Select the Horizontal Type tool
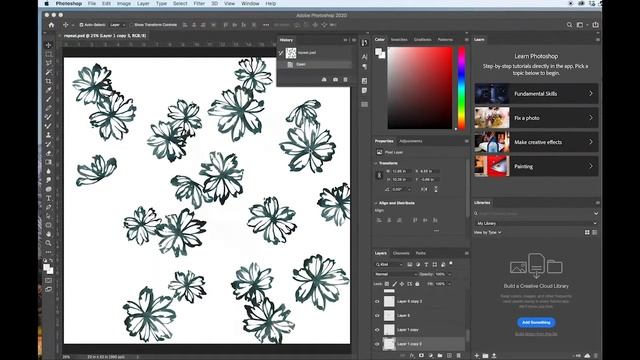Screen dimensions: 640x360 point(49,198)
